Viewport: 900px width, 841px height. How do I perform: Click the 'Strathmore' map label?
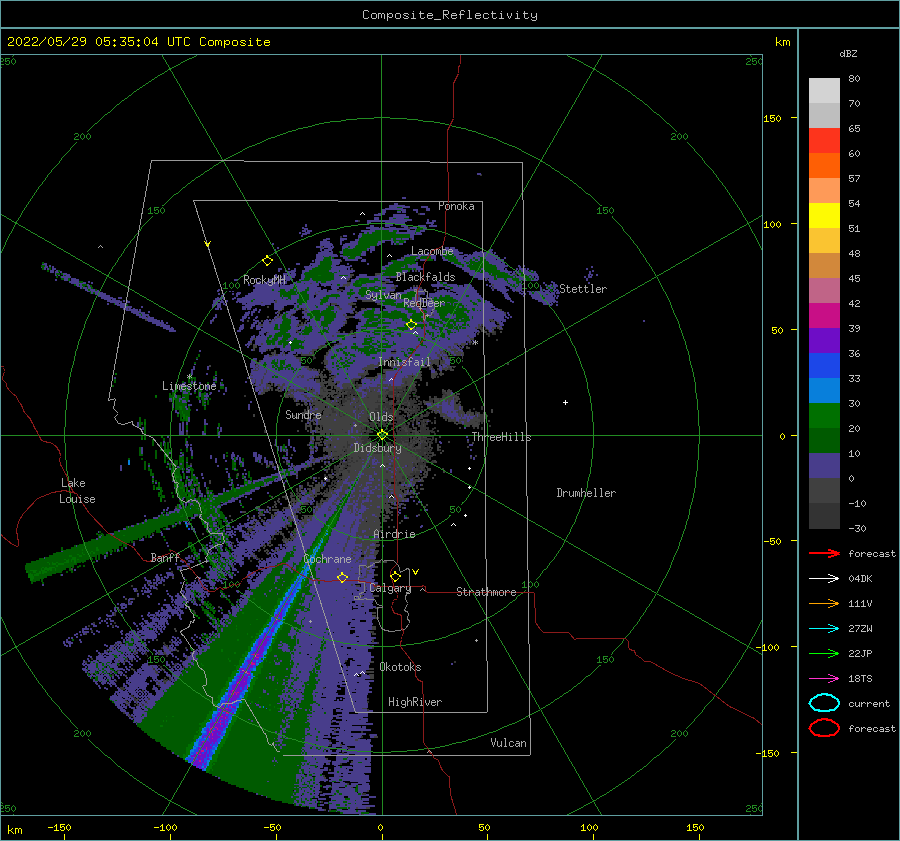(x=486, y=592)
